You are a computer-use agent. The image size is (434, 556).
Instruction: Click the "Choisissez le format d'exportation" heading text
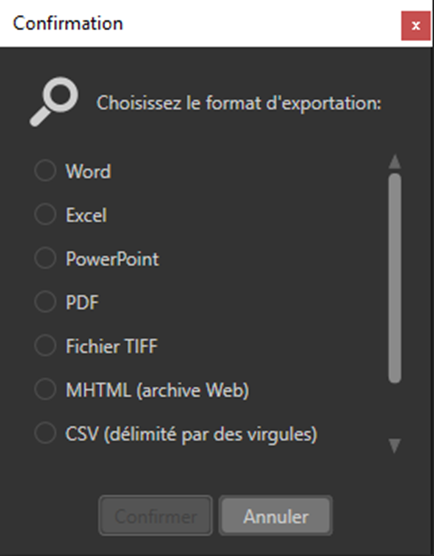239,103
